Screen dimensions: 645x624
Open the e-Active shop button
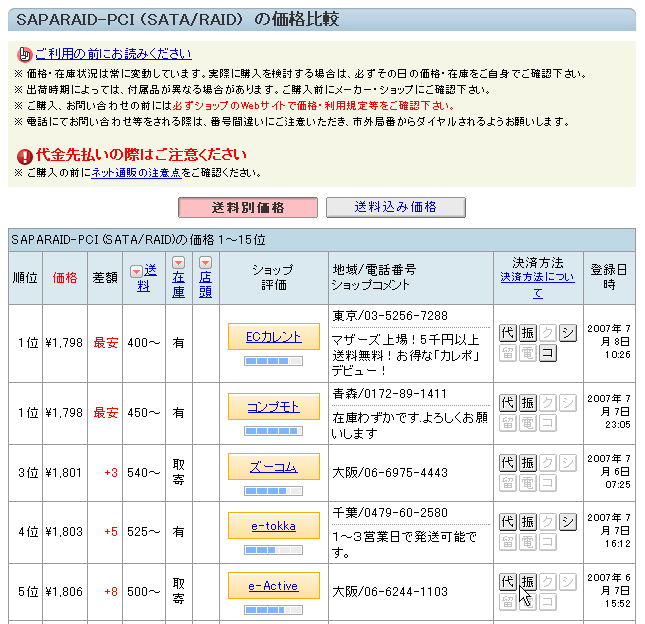pyautogui.click(x=274, y=585)
